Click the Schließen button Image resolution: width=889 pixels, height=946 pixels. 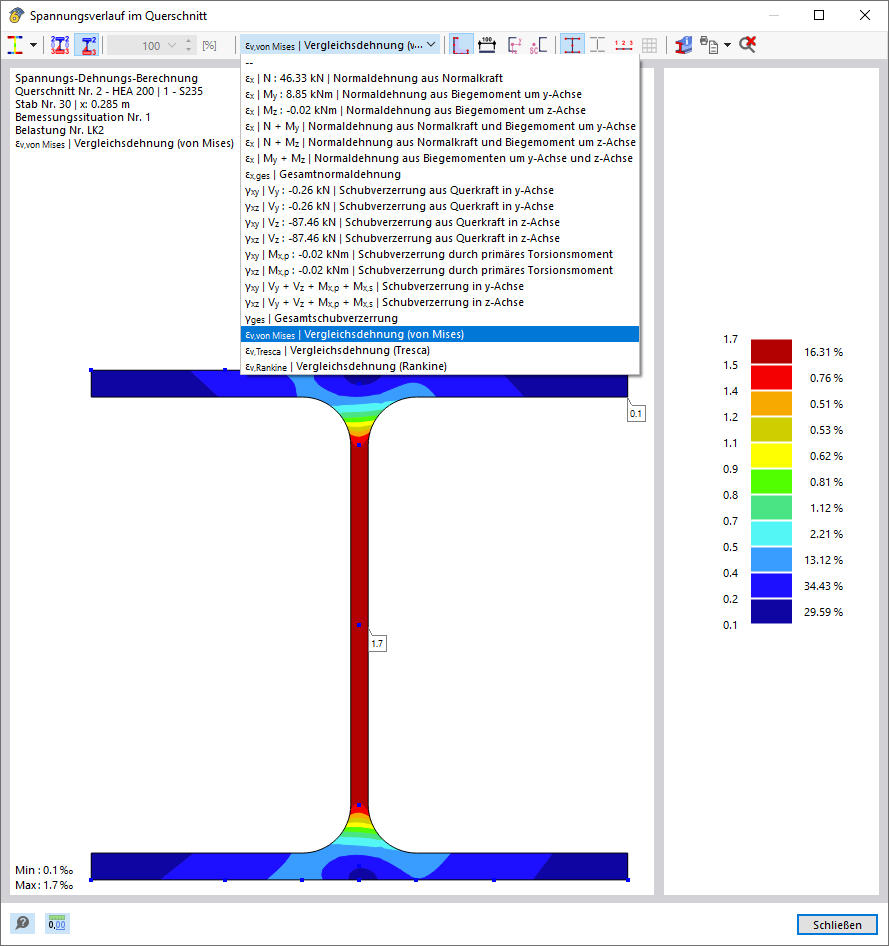tap(837, 924)
